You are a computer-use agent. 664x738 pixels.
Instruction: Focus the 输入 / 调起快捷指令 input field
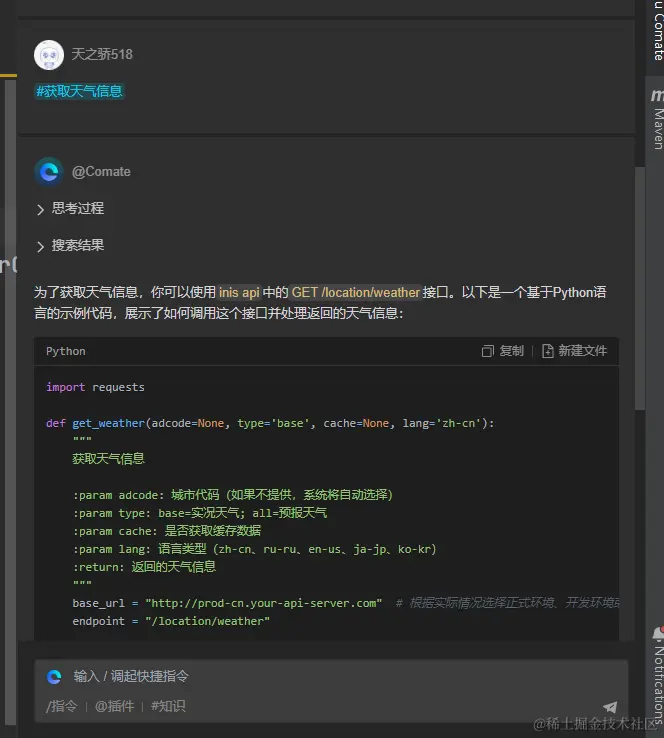pos(331,676)
